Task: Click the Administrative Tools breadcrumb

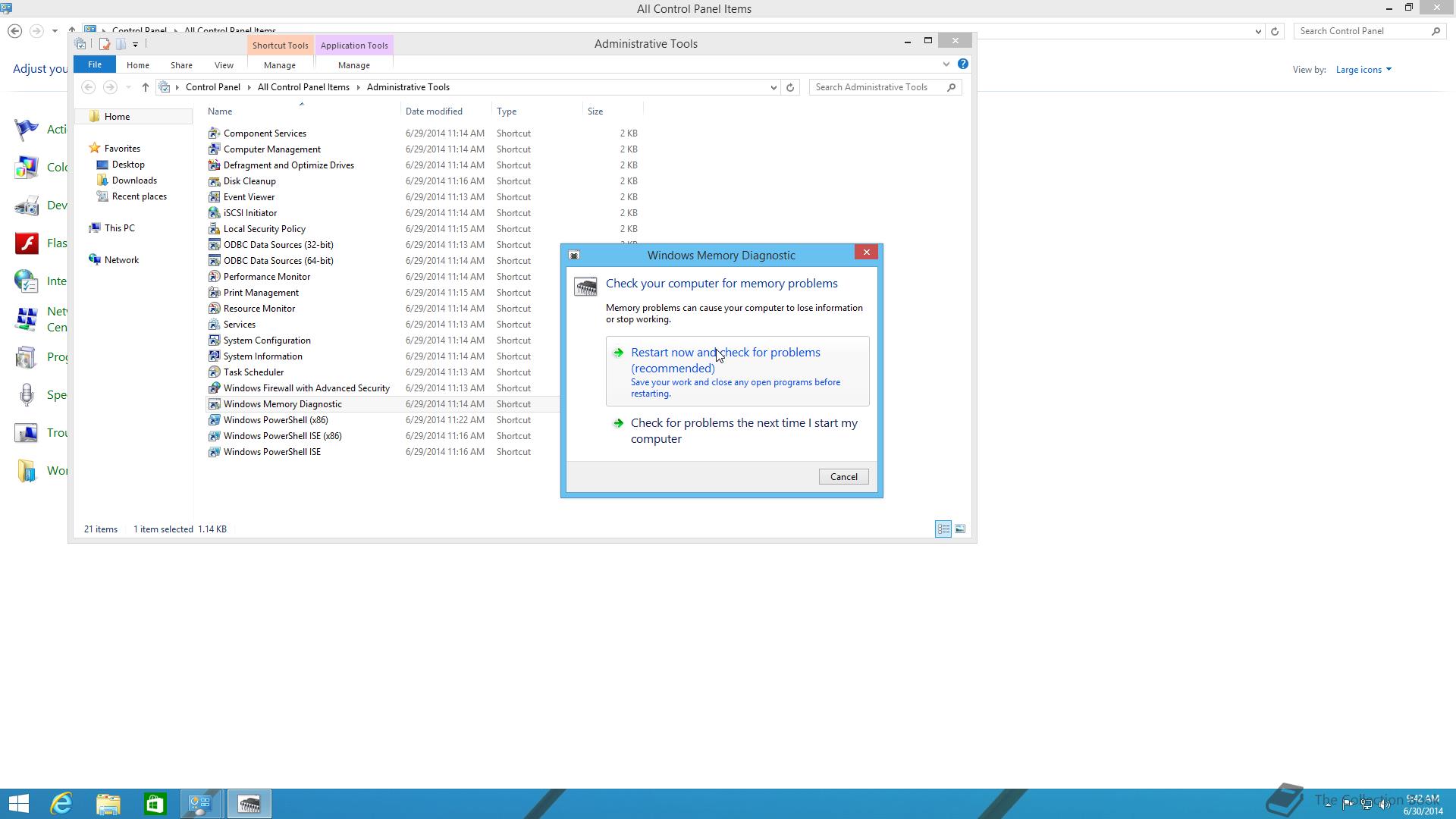Action: tap(408, 87)
